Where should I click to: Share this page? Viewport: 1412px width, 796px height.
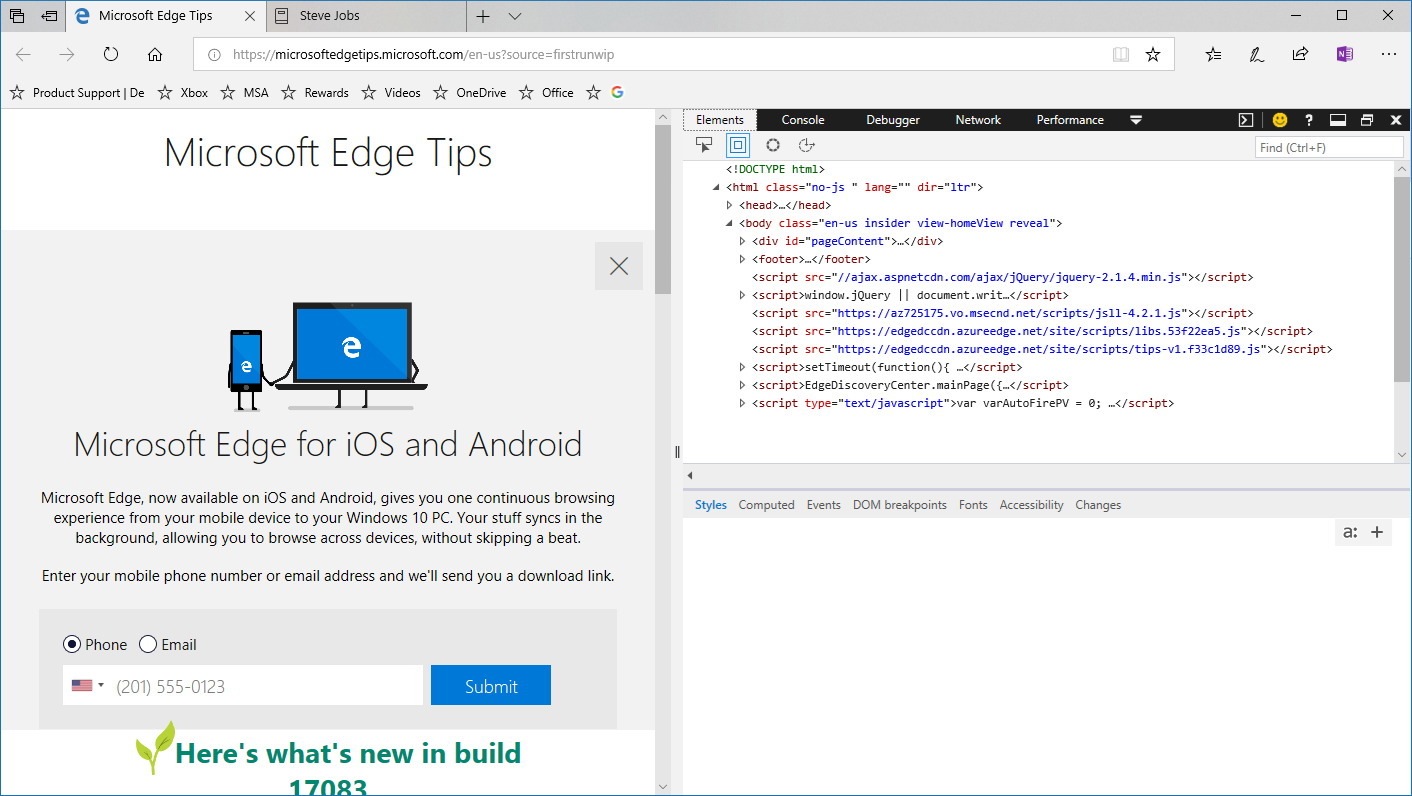1300,54
